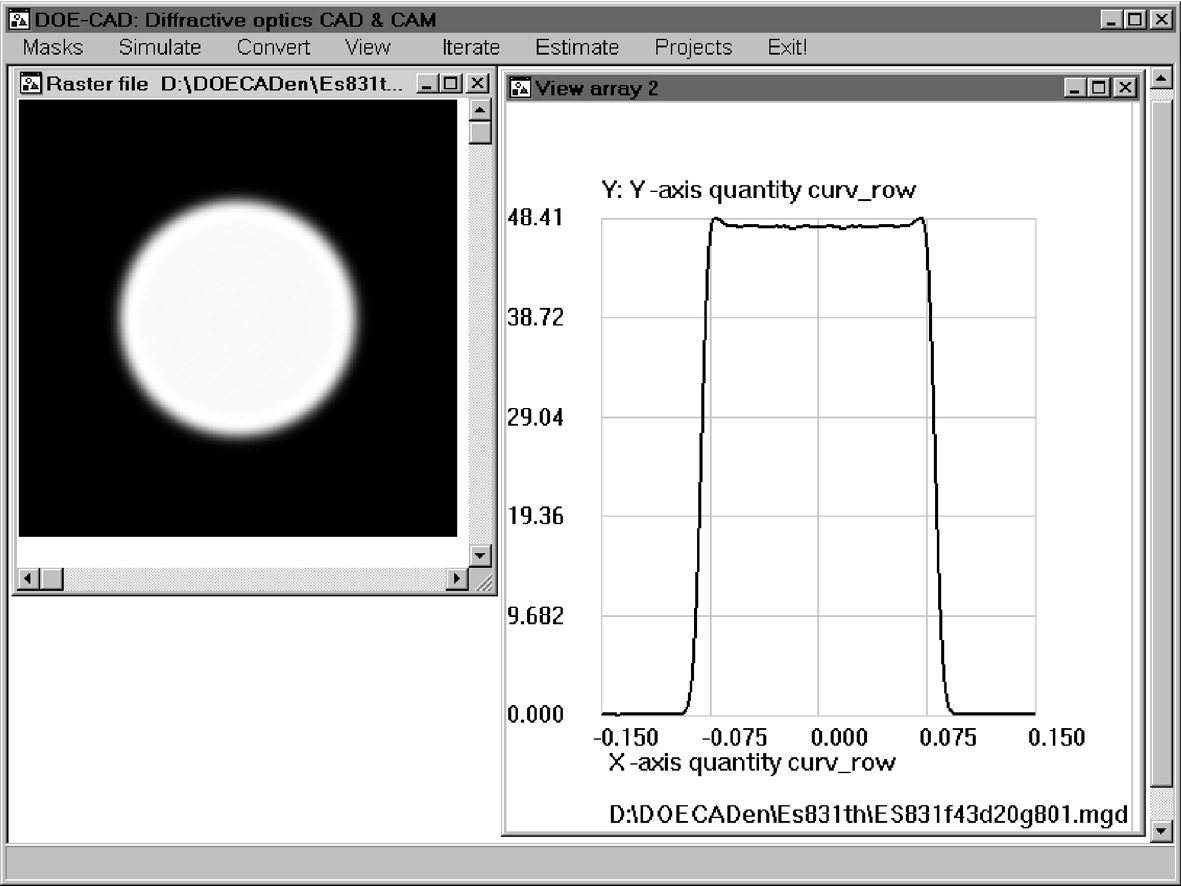Select the Convert menu
Screen dimensions: 1181x886
point(273,47)
